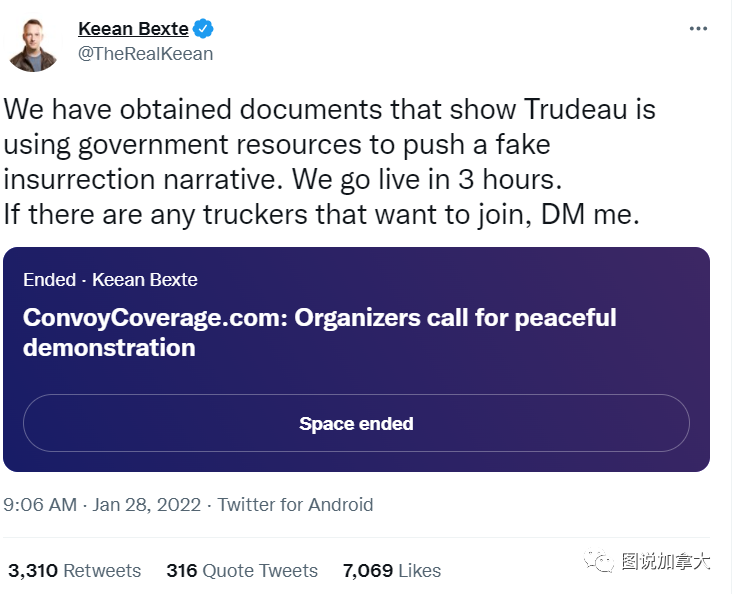Image resolution: width=734 pixels, height=594 pixels.
Task: Click the Keean Bexte display name
Action: 133,29
